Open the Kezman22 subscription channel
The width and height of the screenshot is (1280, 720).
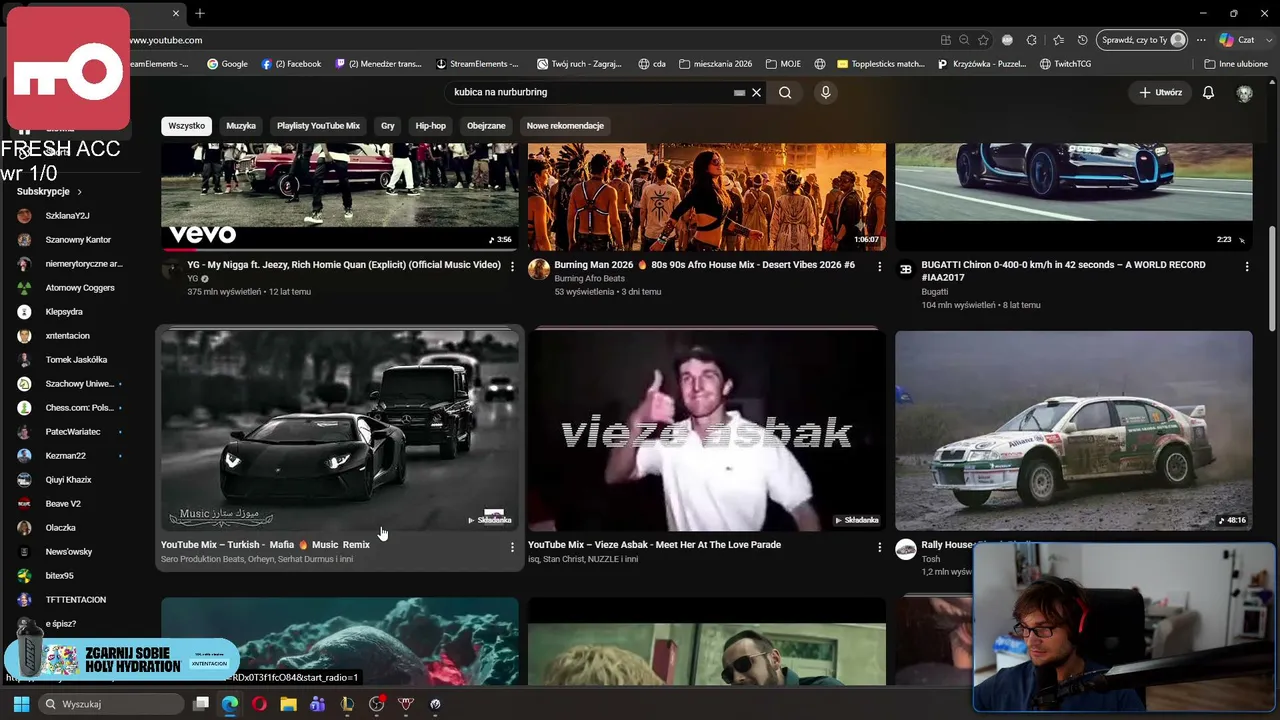[x=67, y=456]
